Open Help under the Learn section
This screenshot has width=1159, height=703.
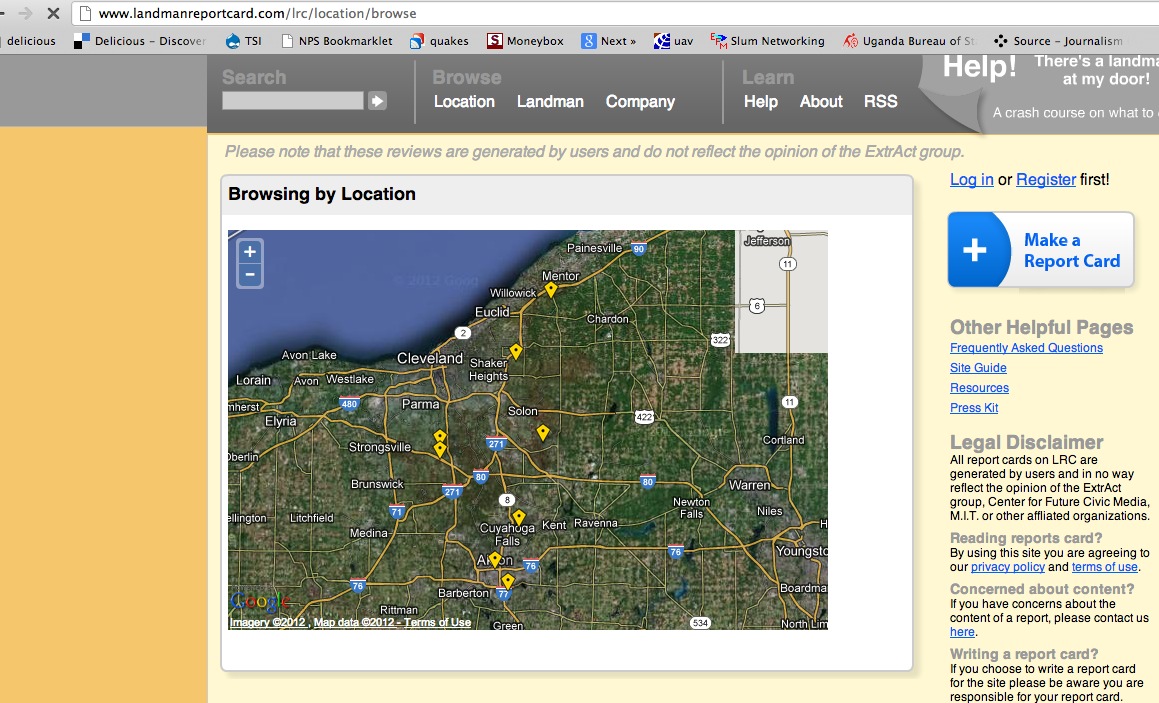coord(761,102)
